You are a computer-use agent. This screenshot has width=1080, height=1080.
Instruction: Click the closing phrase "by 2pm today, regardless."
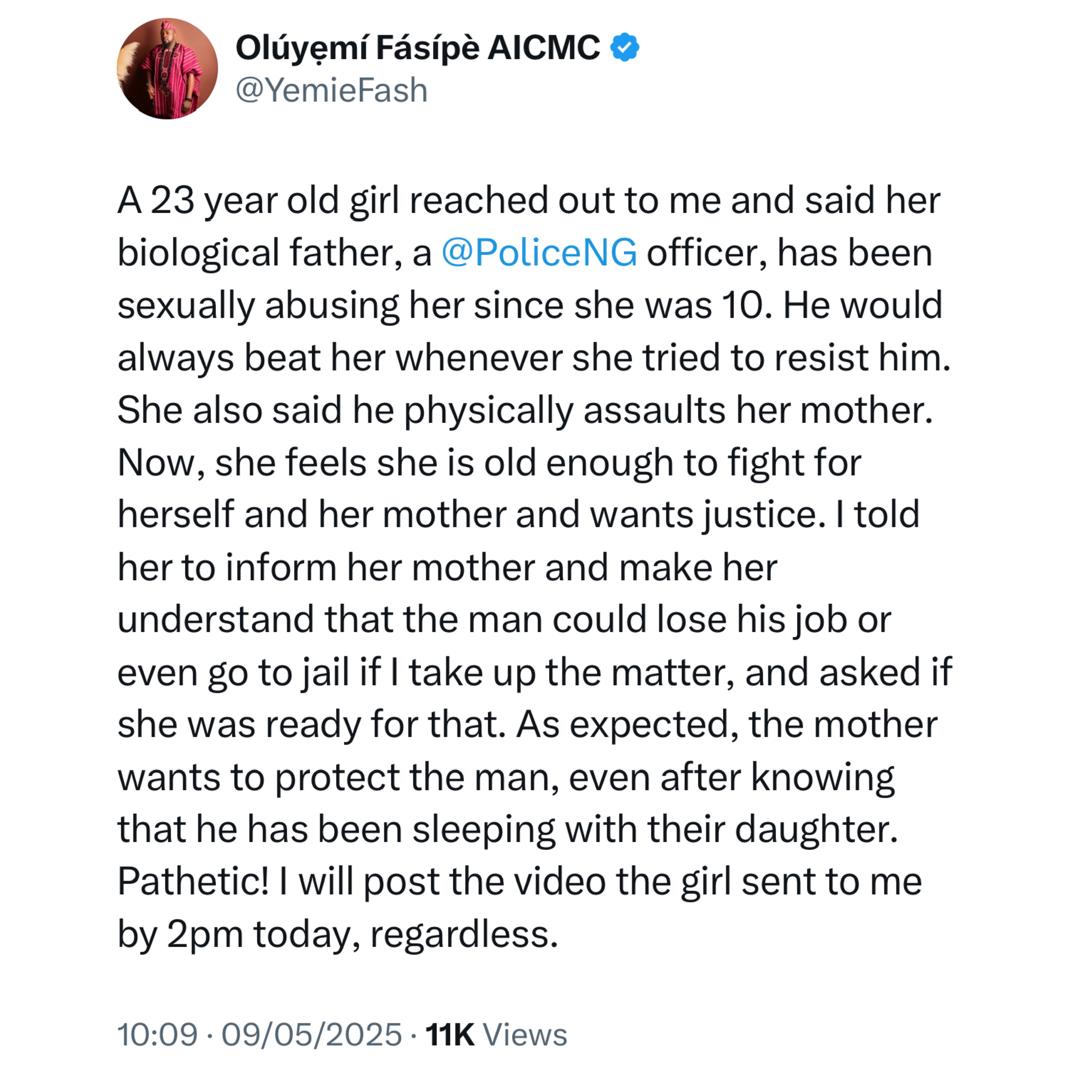335,935
